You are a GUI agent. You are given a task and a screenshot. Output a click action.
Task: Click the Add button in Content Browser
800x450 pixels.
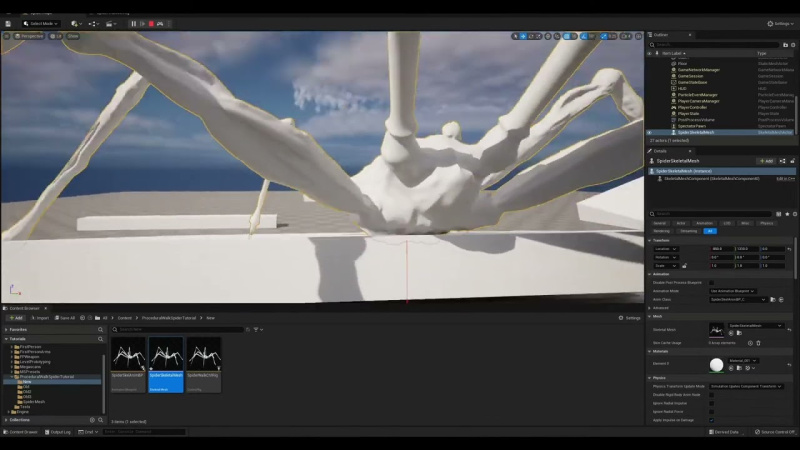click(15, 318)
